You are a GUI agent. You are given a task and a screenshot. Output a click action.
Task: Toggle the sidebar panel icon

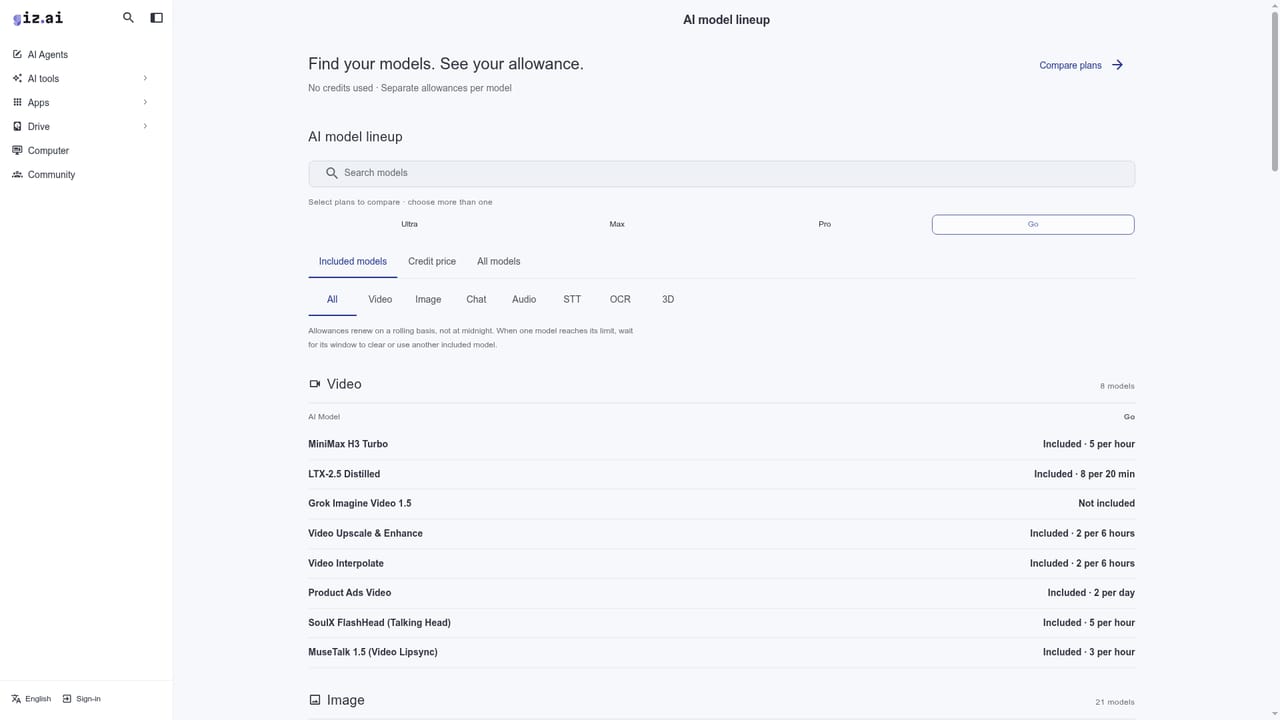click(x=156, y=18)
